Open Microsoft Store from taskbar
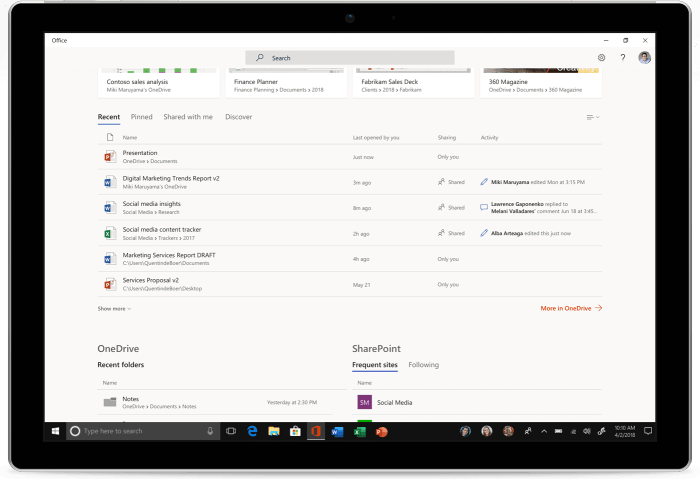 [x=295, y=431]
